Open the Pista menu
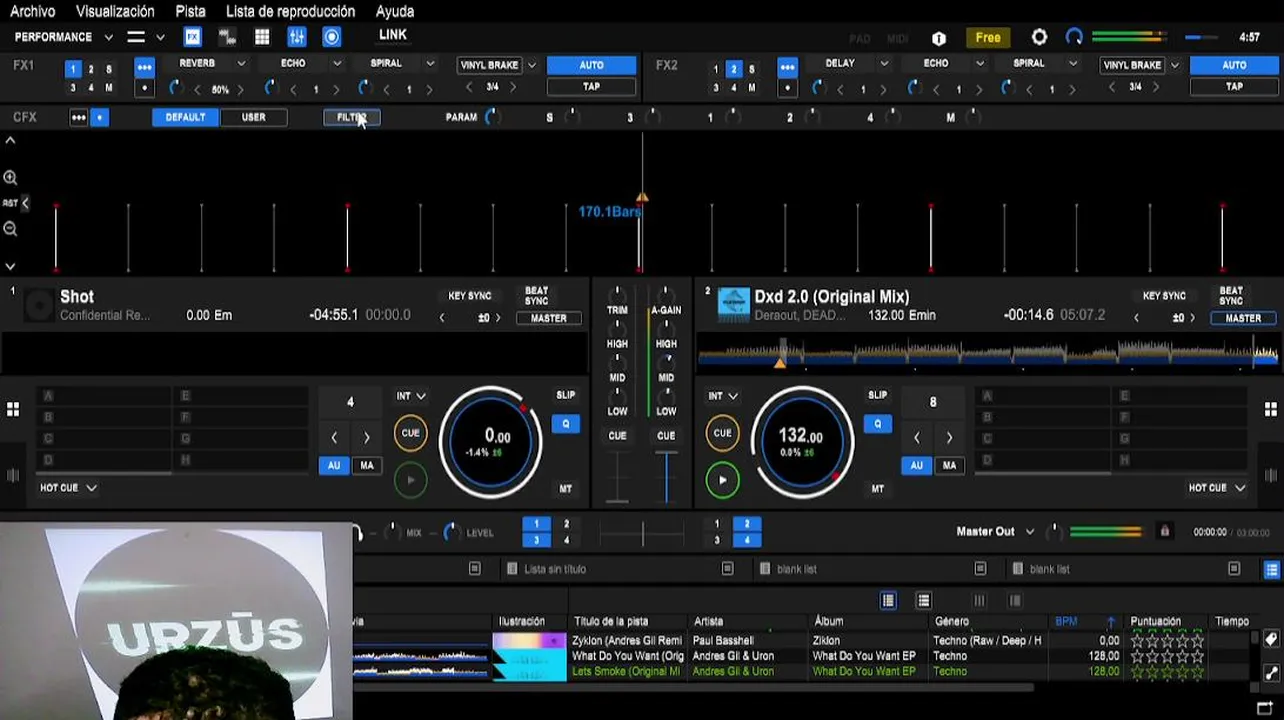The image size is (1284, 720). click(x=190, y=11)
